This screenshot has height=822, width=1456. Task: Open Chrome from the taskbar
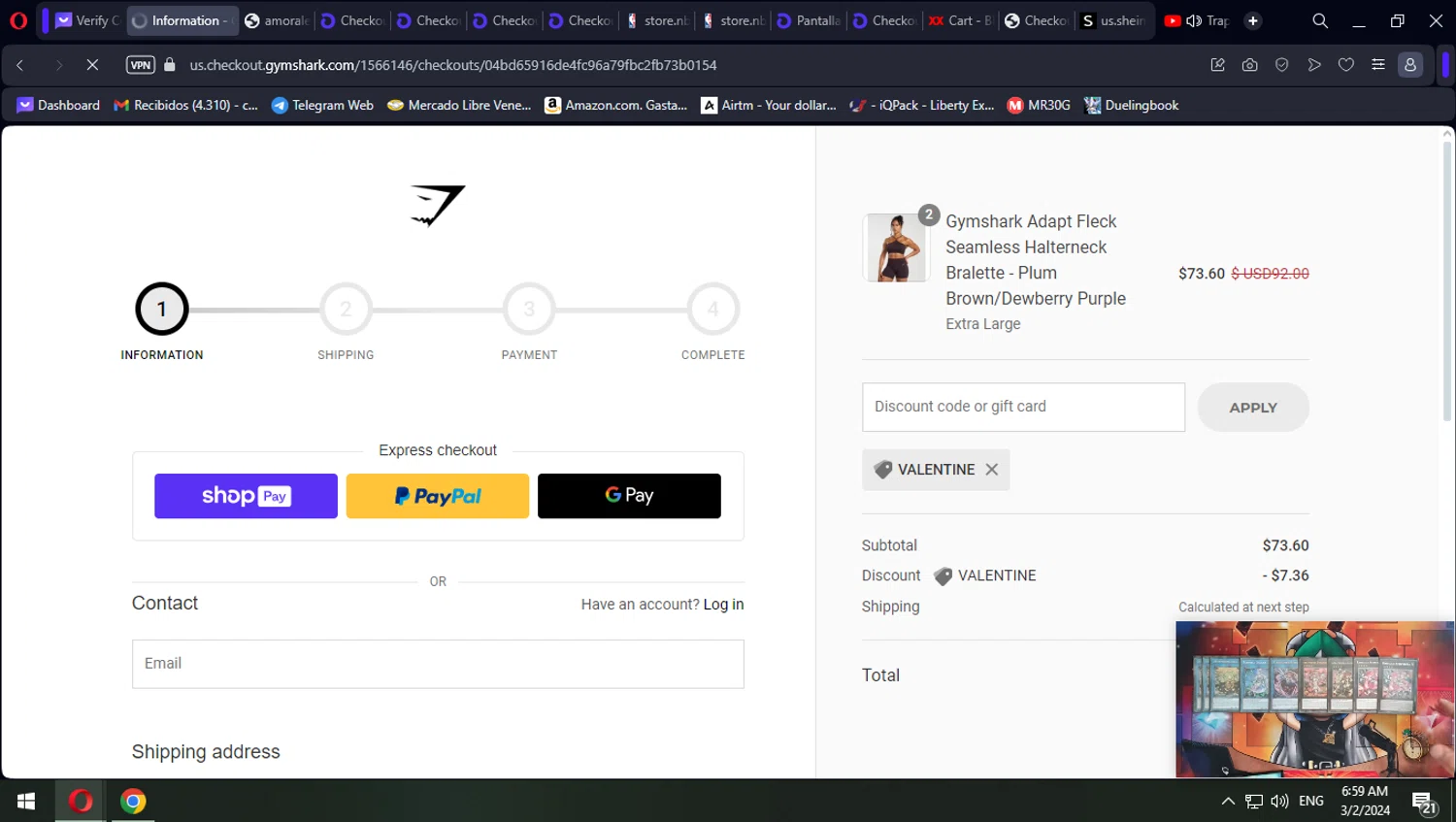[x=133, y=801]
